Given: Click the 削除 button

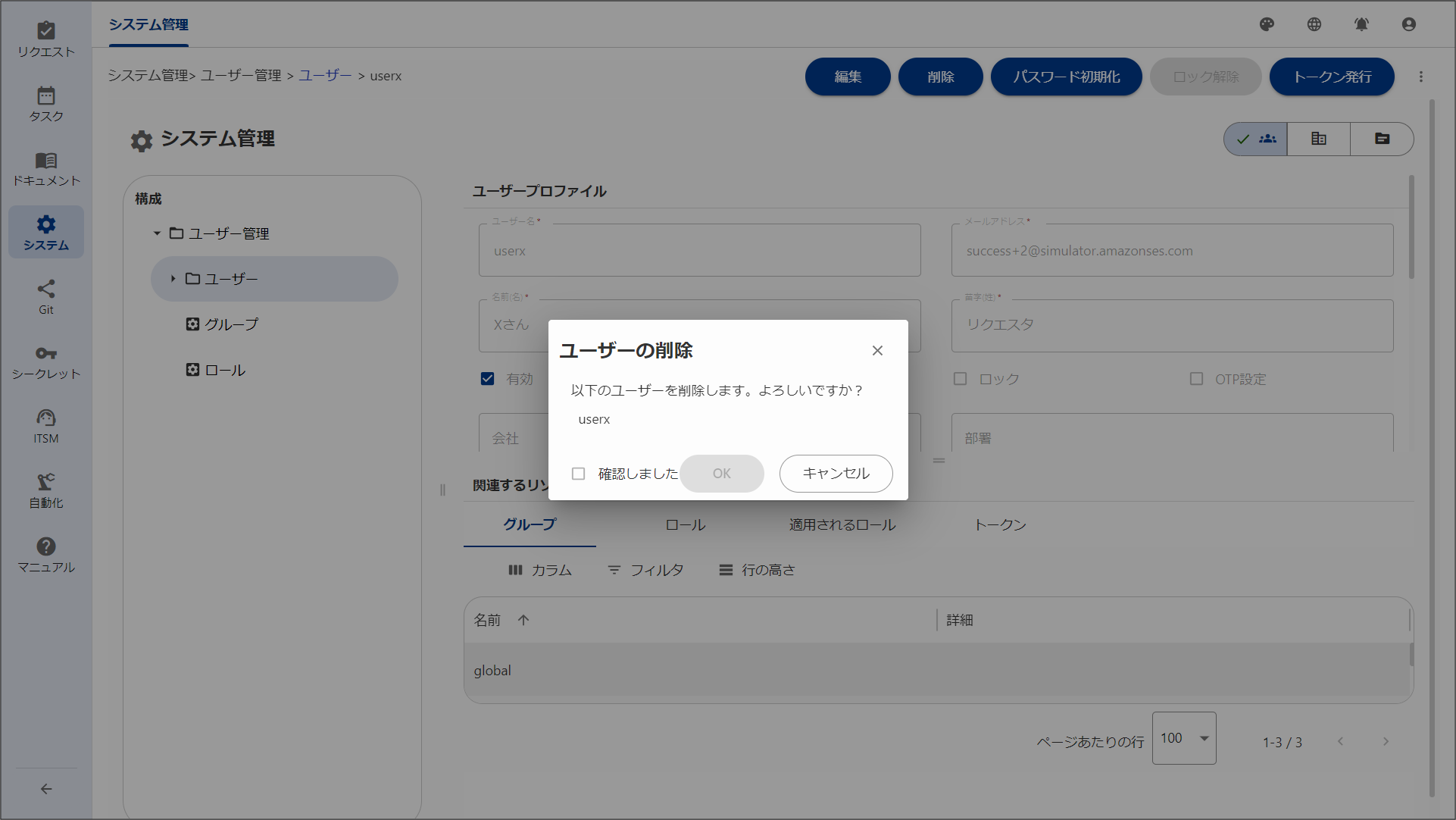Looking at the screenshot, I should point(941,77).
